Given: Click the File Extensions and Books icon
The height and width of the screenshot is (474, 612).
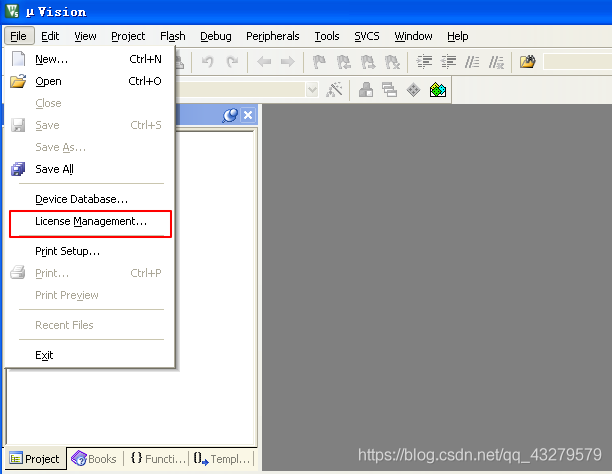Looking at the screenshot, I should [366, 90].
